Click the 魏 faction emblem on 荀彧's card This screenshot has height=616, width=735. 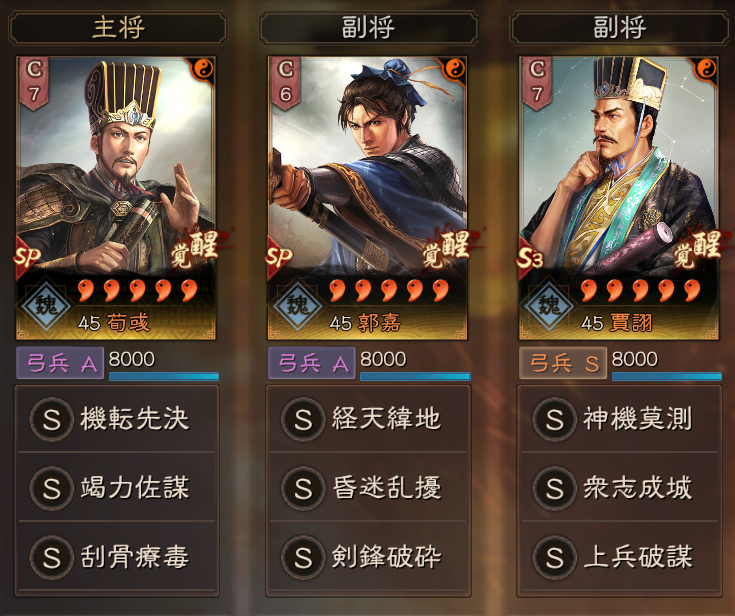[45, 306]
